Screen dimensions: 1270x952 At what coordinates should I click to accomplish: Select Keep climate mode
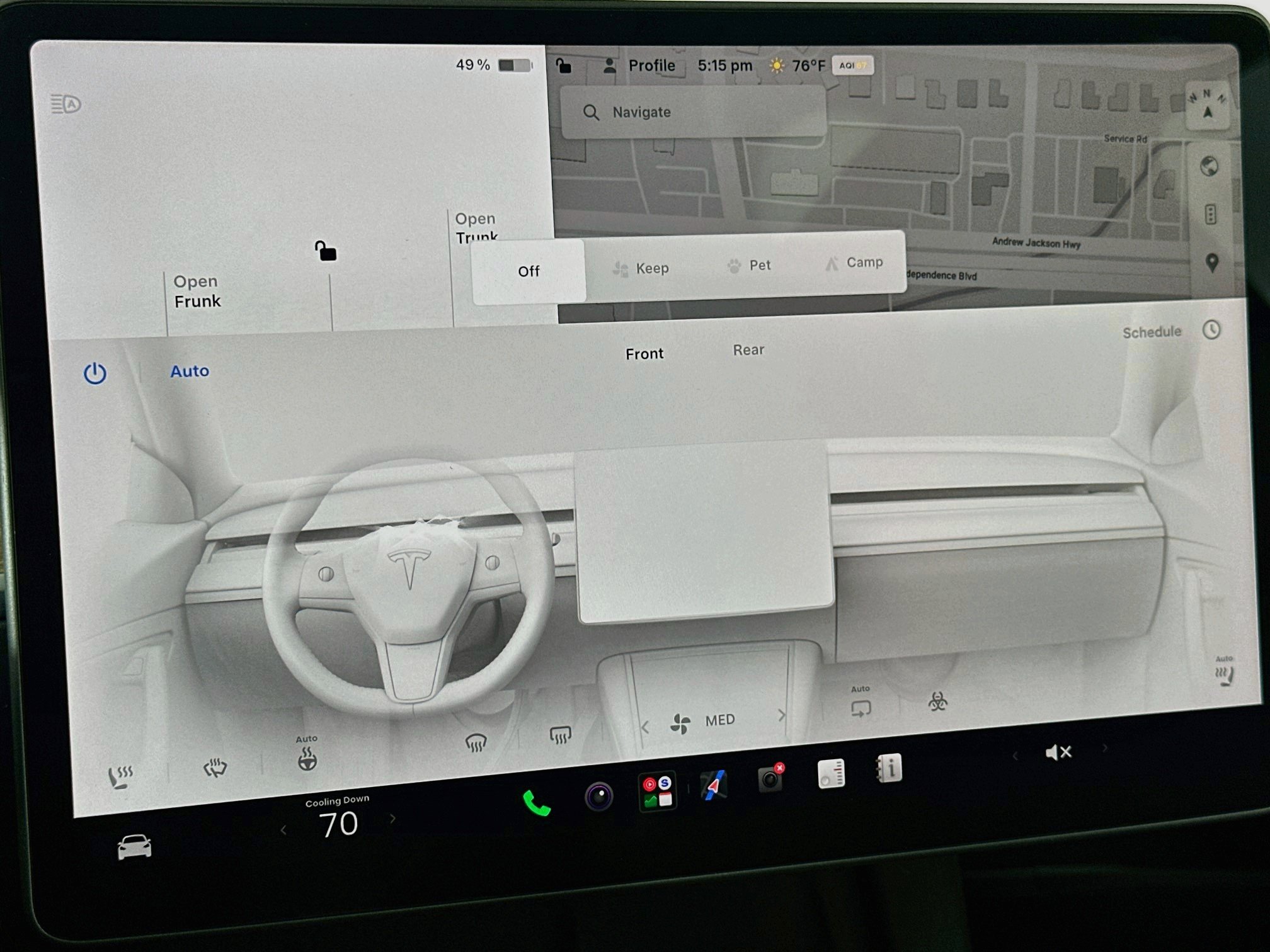641,269
